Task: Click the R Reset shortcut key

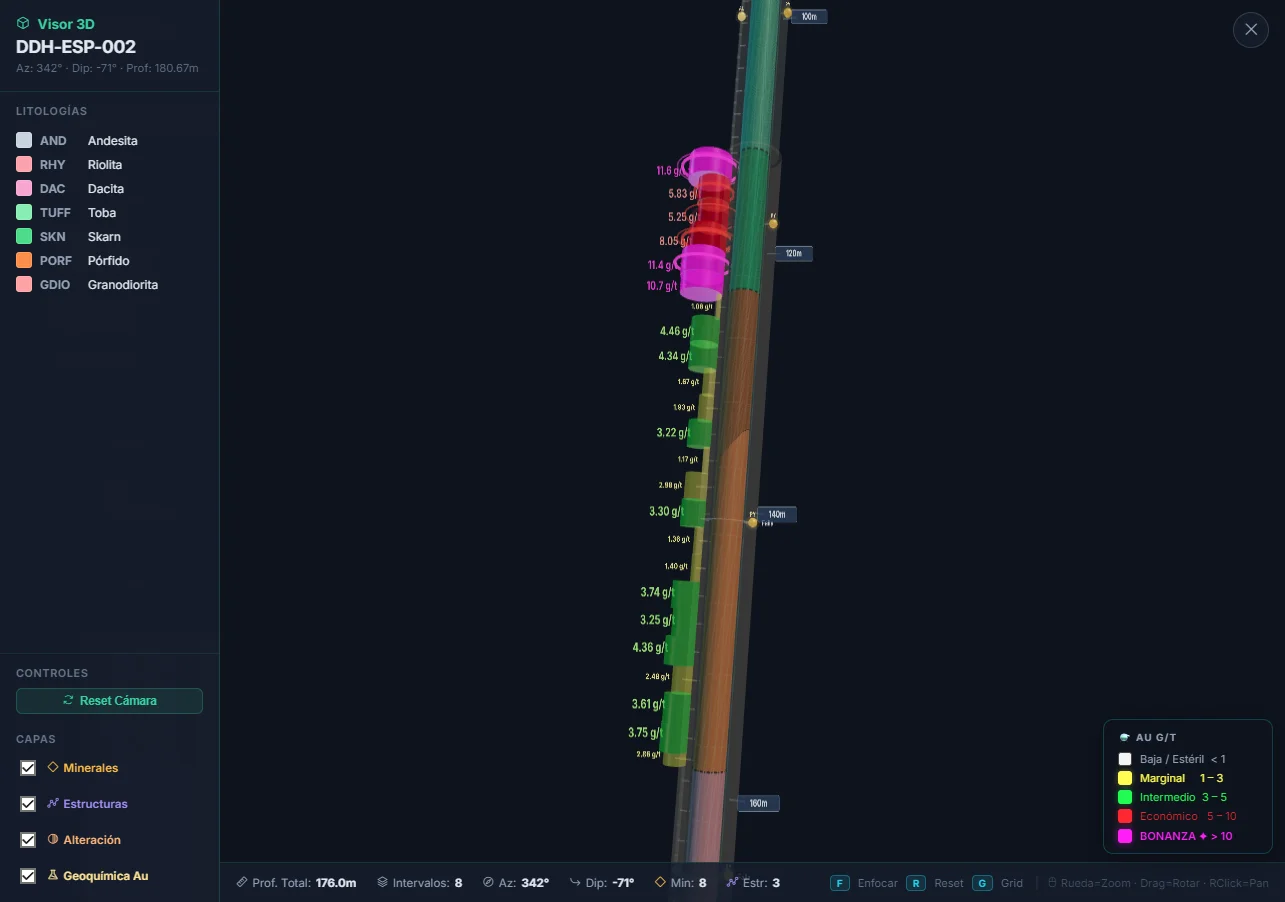Action: point(916,883)
